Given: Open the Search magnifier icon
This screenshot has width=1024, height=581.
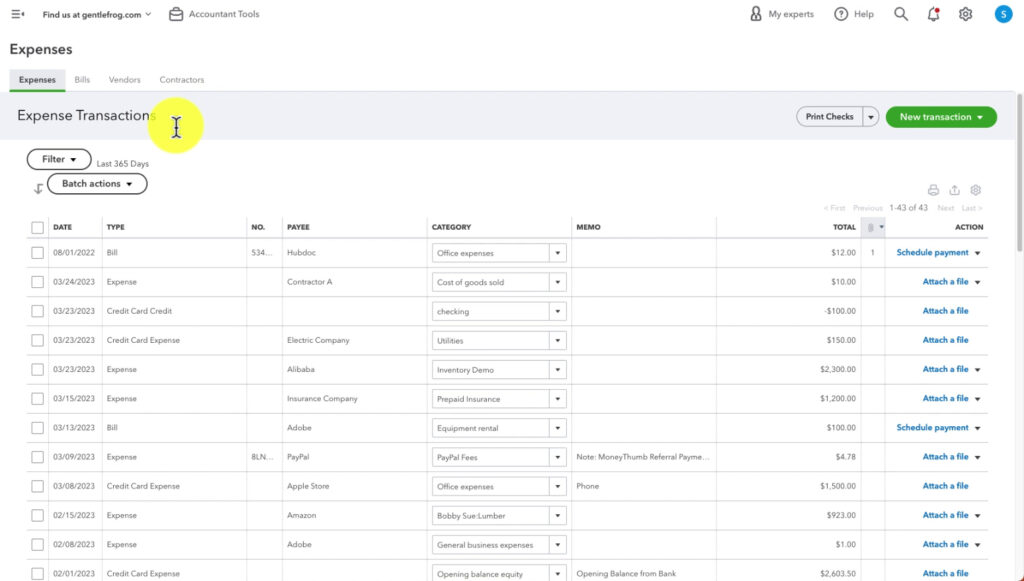Looking at the screenshot, I should coord(900,14).
